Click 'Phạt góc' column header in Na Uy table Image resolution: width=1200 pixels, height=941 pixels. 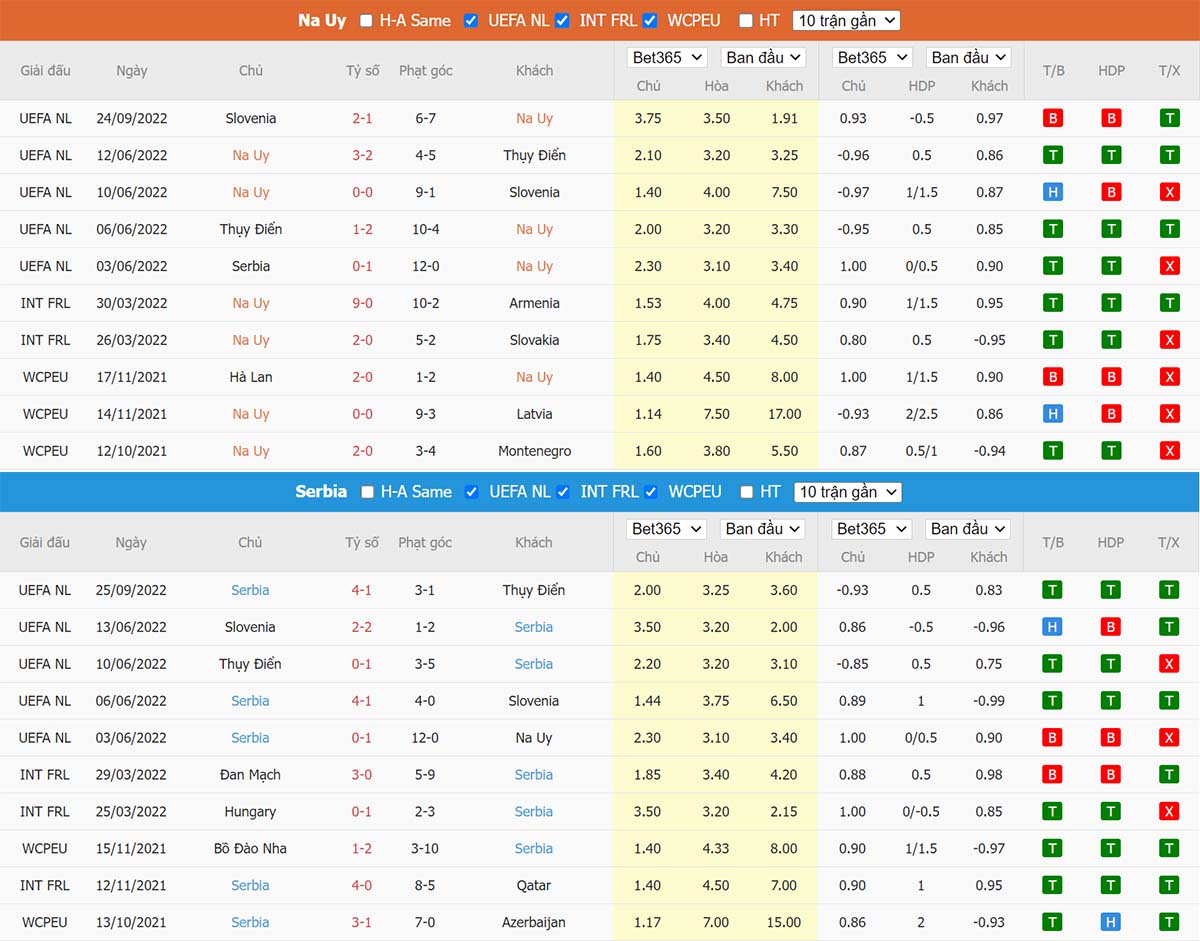(426, 70)
